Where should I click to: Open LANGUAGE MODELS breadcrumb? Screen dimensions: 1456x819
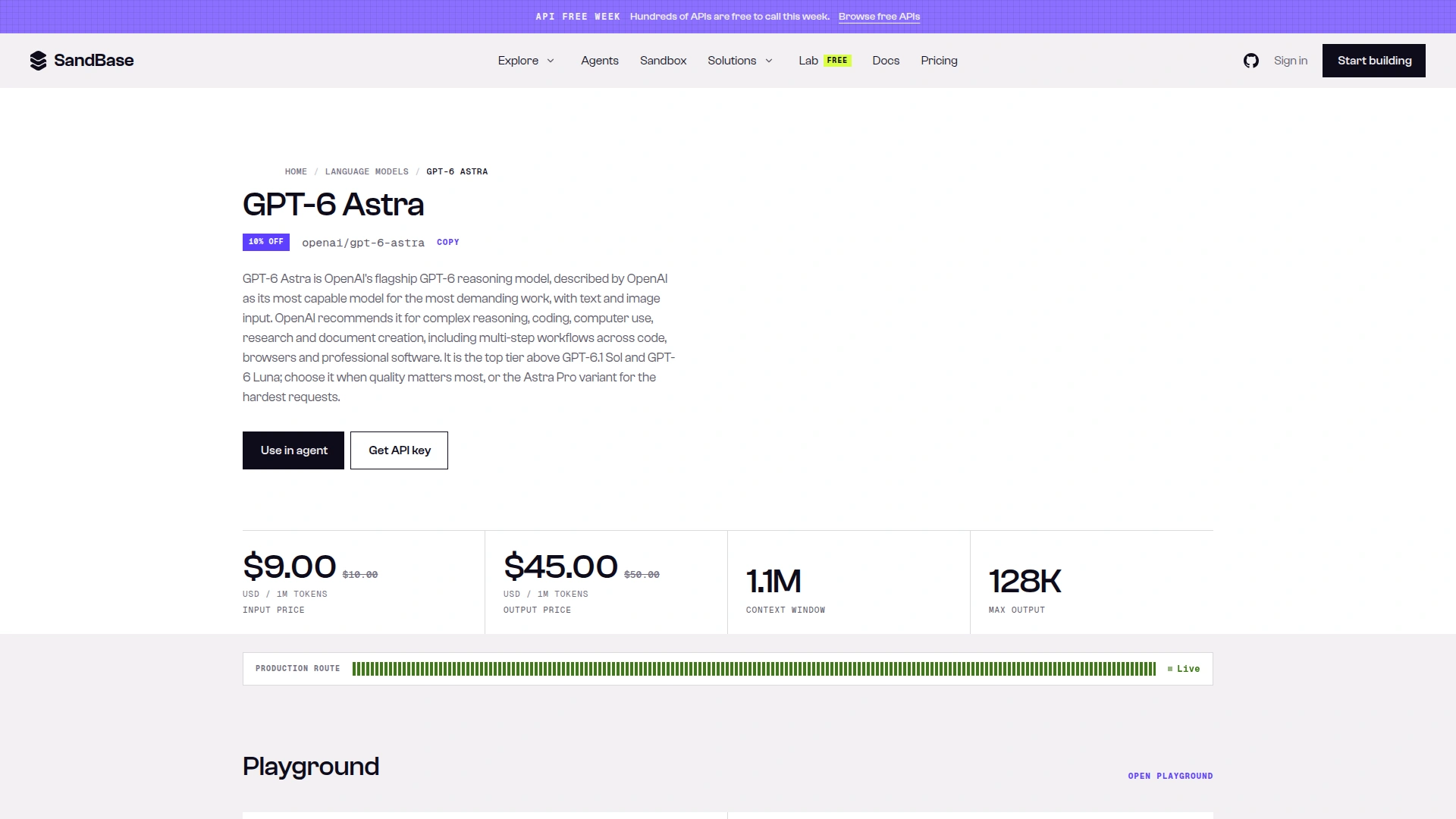pyautogui.click(x=366, y=171)
